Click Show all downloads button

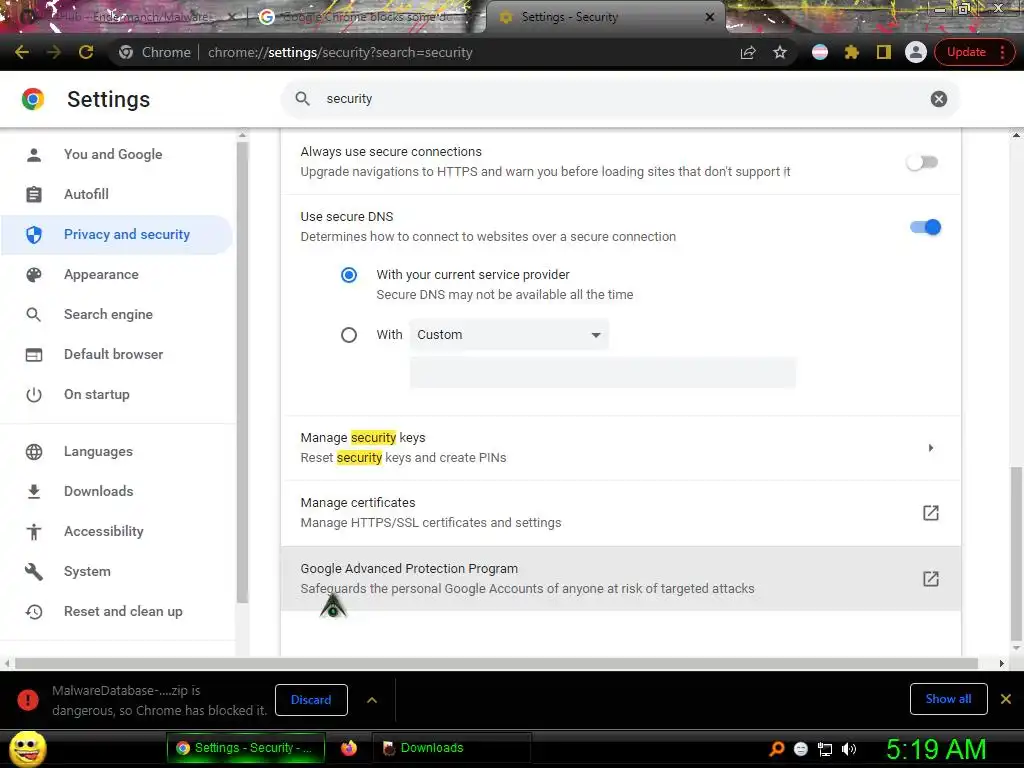(x=948, y=699)
